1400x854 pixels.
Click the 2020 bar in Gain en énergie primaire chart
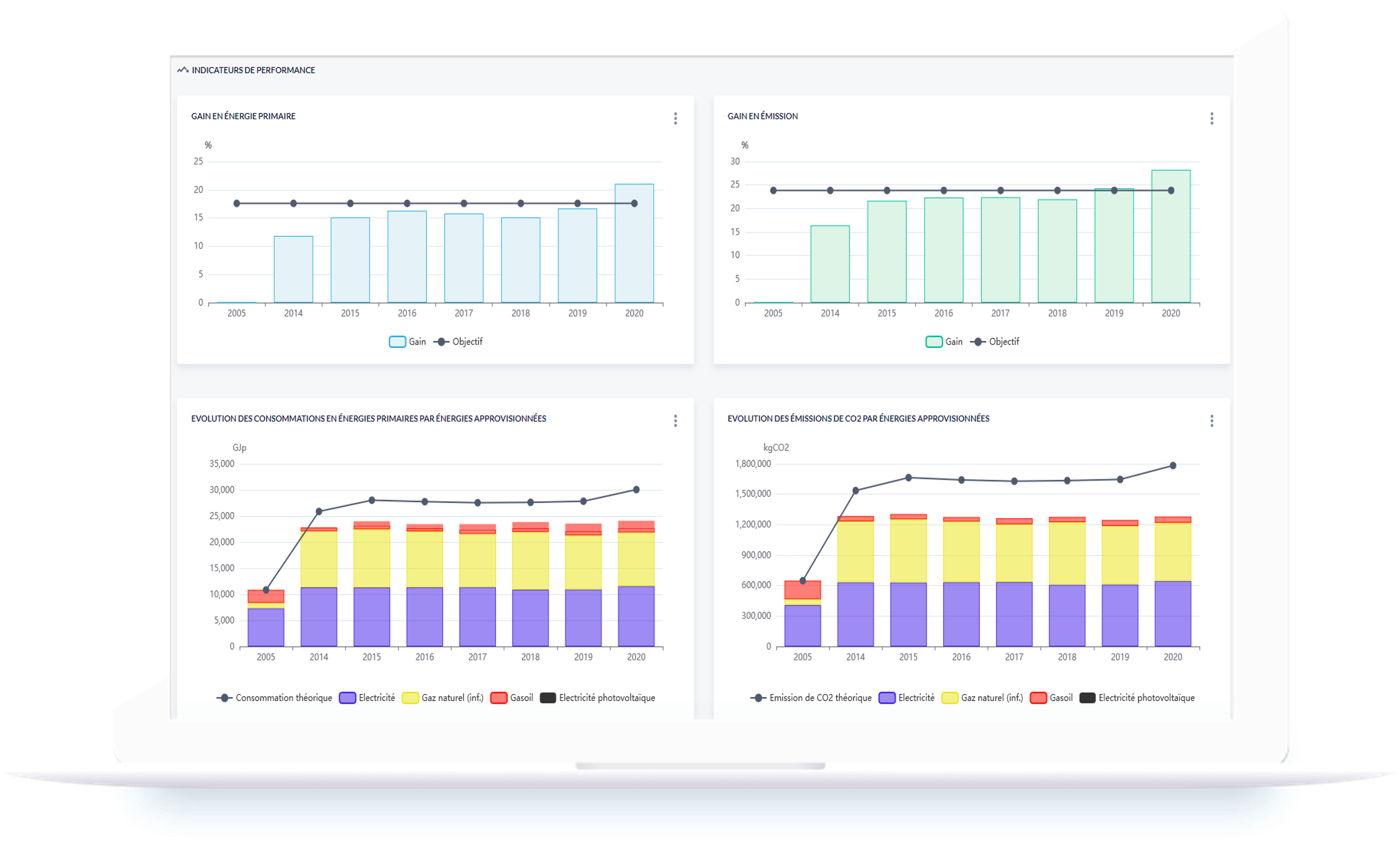tap(634, 243)
